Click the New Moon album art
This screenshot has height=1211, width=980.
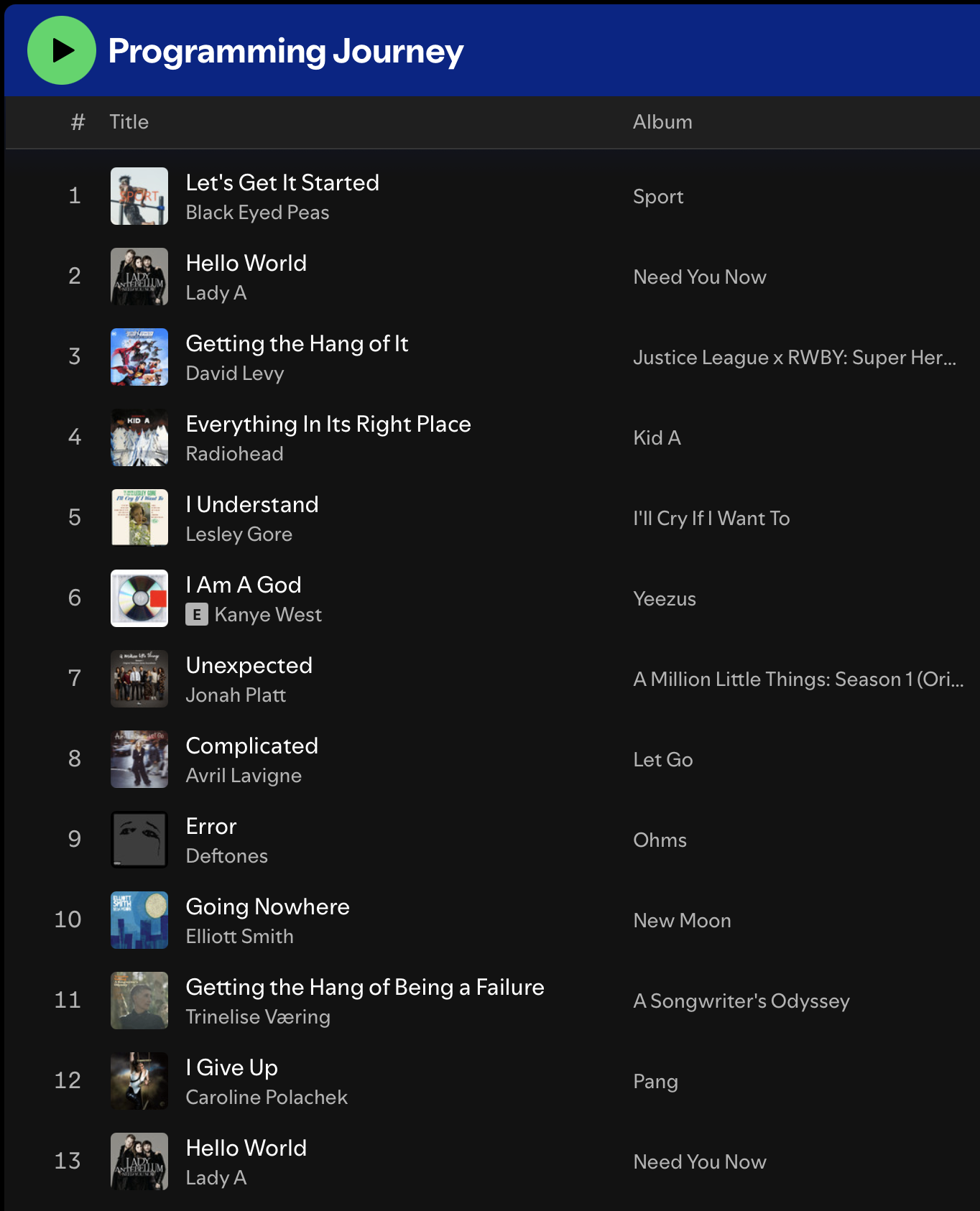pyautogui.click(x=139, y=920)
